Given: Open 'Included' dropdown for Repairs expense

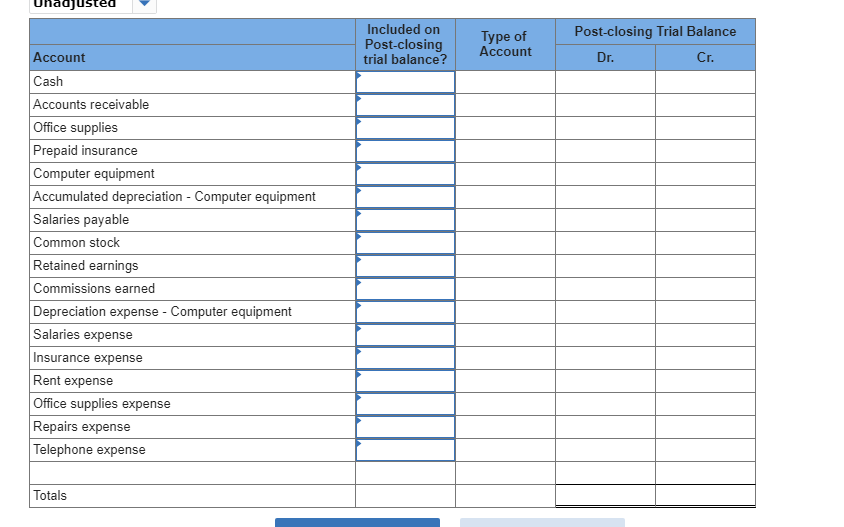Looking at the screenshot, I should [405, 427].
